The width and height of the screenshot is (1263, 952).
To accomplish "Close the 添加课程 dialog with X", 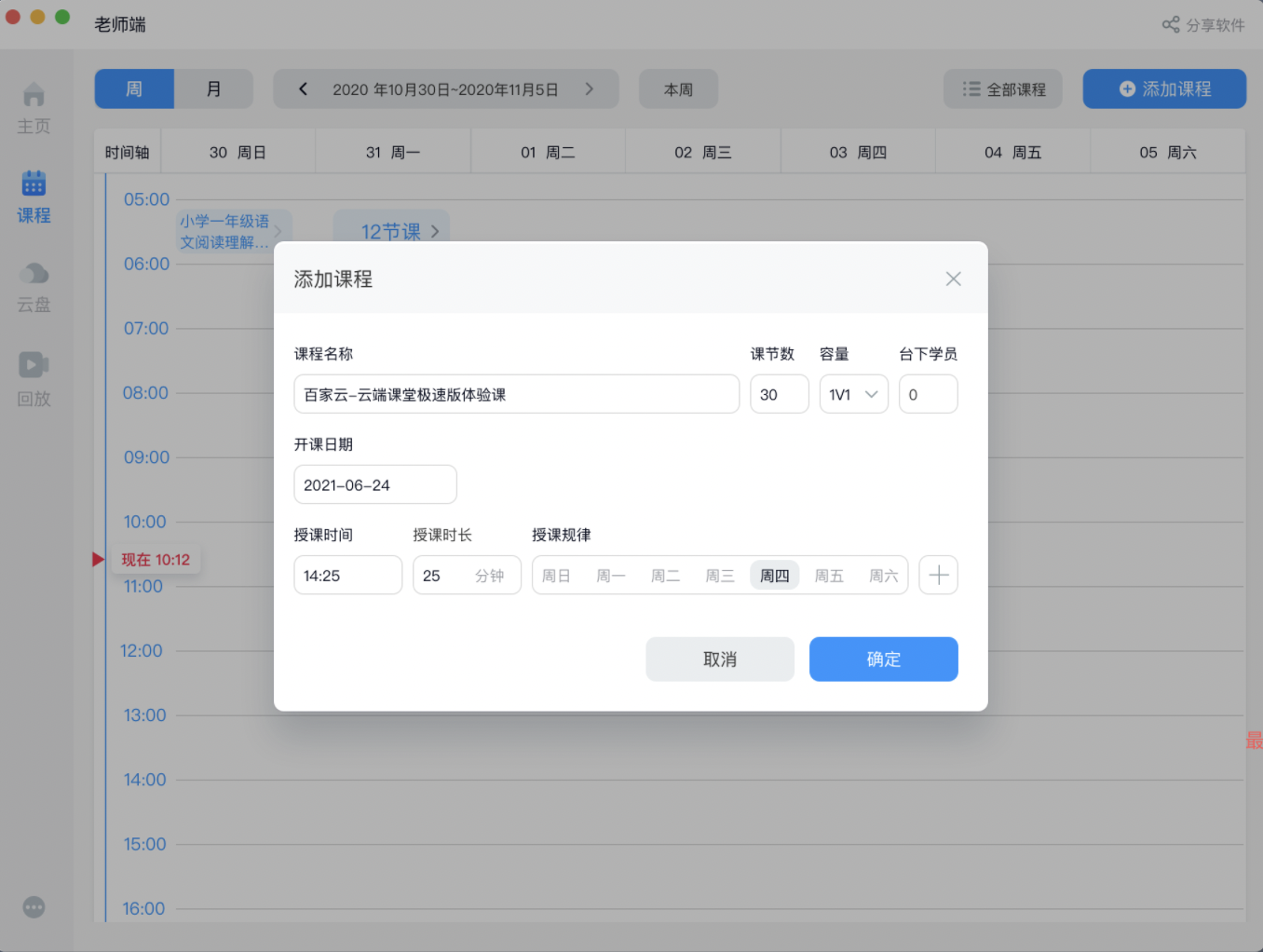I will pos(953,279).
